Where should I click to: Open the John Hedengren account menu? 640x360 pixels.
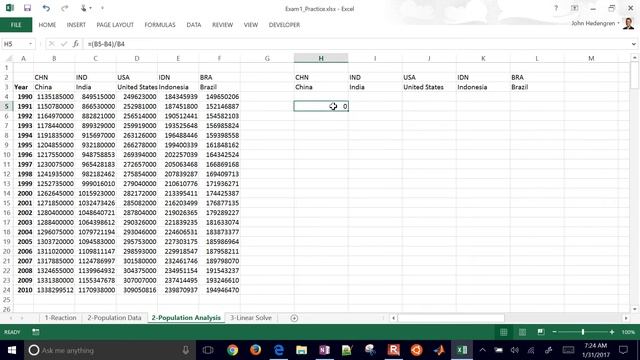(595, 23)
